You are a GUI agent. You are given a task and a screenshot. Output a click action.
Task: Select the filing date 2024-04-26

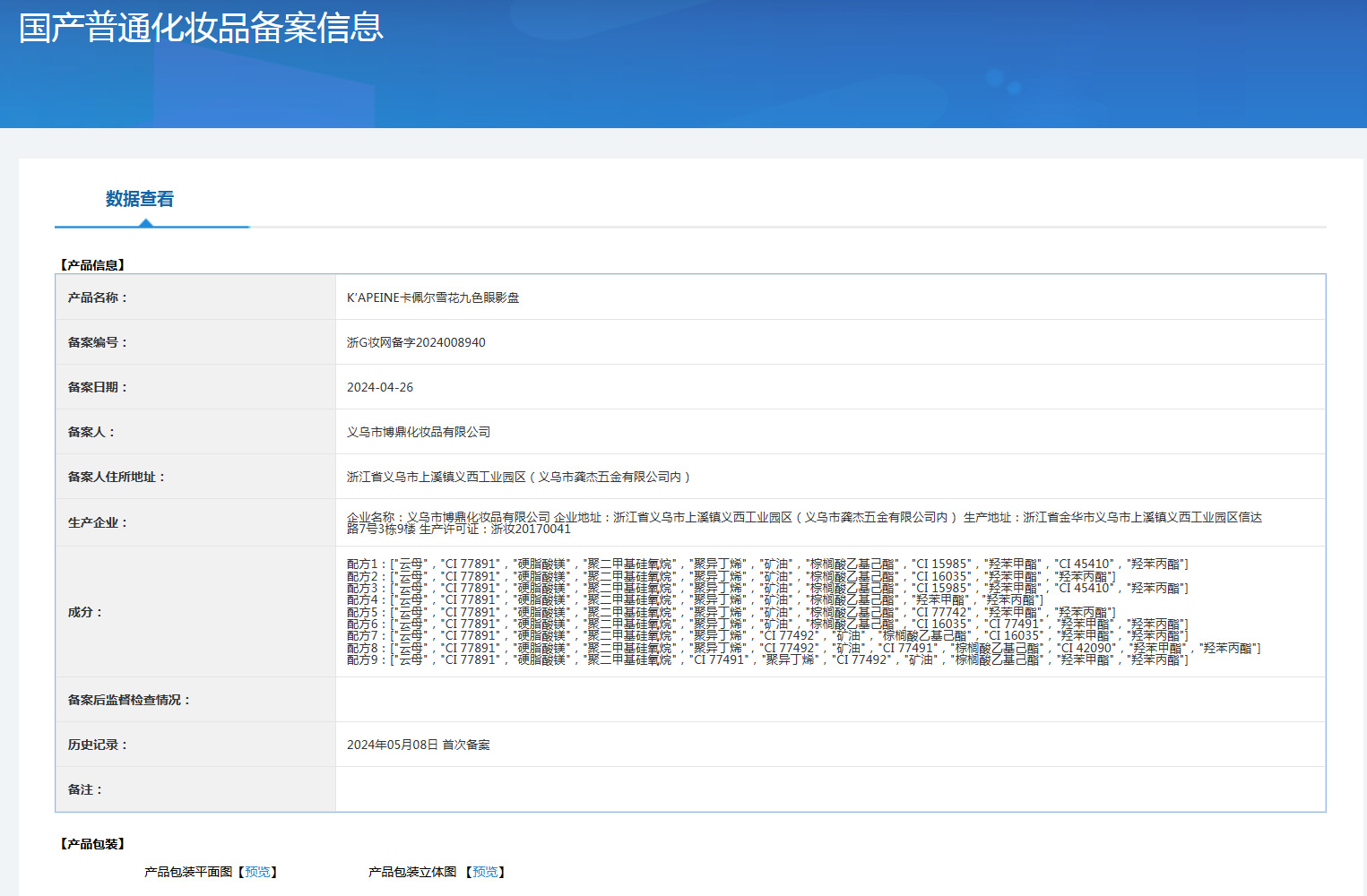[x=380, y=387]
